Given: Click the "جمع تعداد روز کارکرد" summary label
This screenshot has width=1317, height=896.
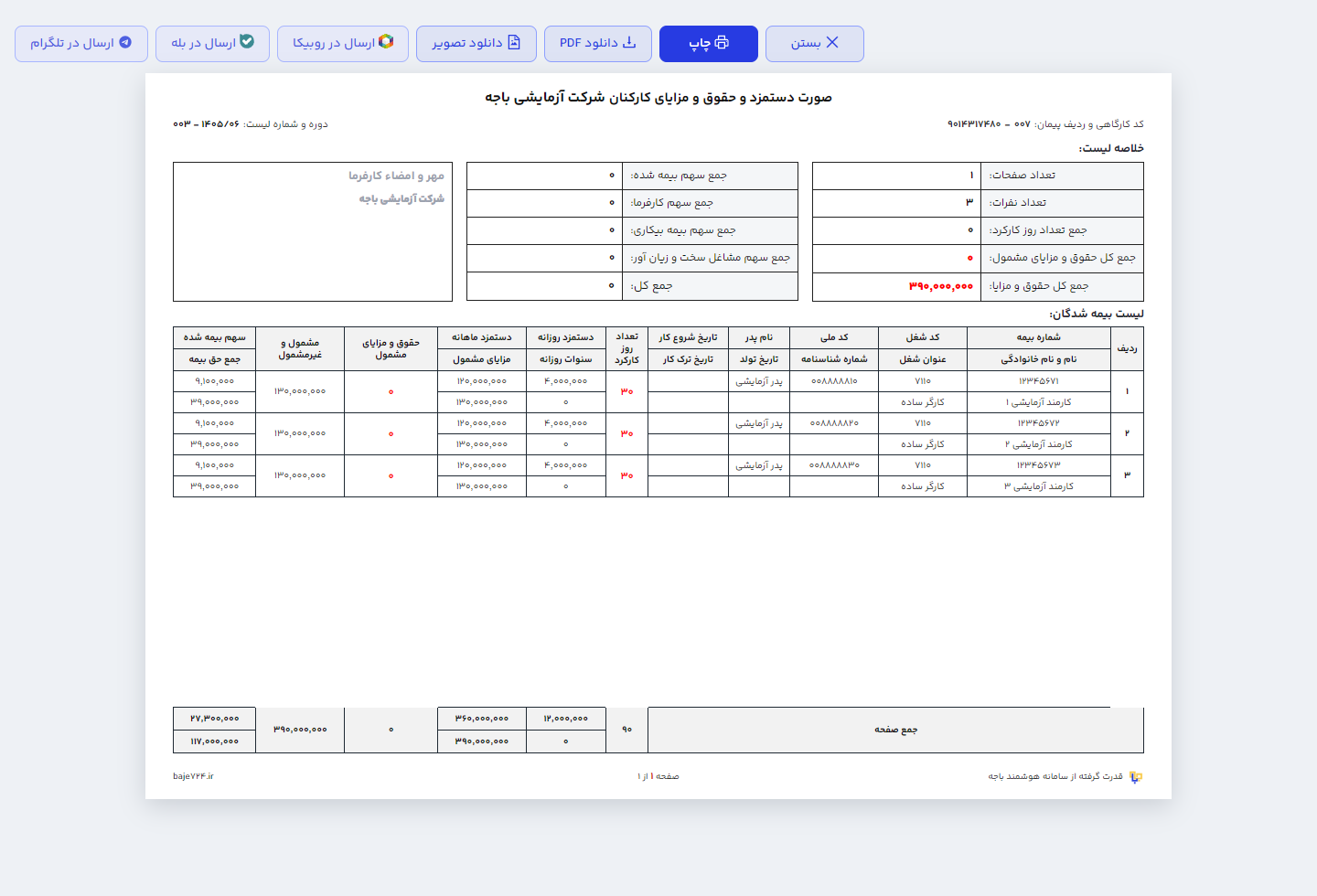Looking at the screenshot, I should (x=1038, y=230).
